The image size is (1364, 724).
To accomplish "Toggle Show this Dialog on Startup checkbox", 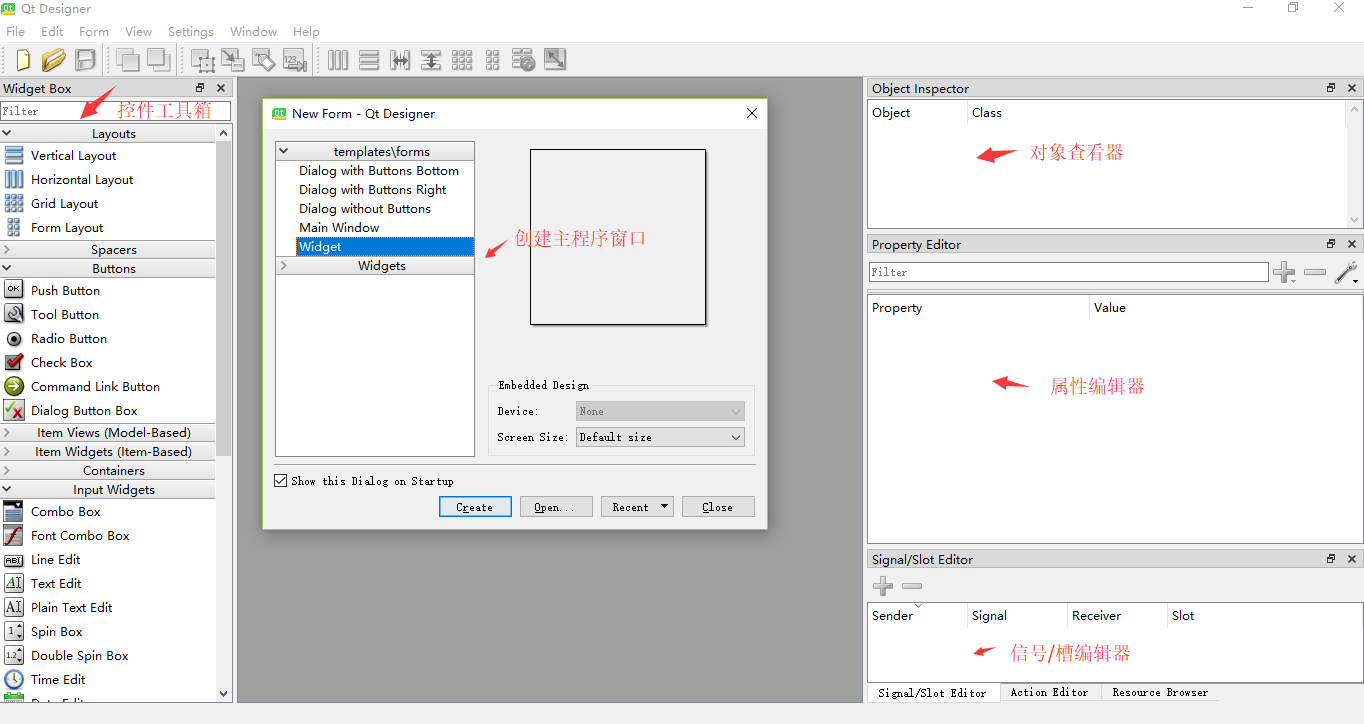I will click(x=281, y=481).
